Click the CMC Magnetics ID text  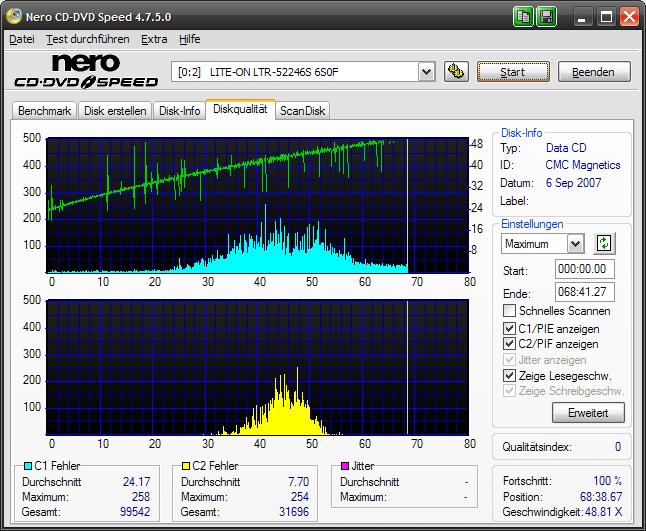(x=583, y=165)
